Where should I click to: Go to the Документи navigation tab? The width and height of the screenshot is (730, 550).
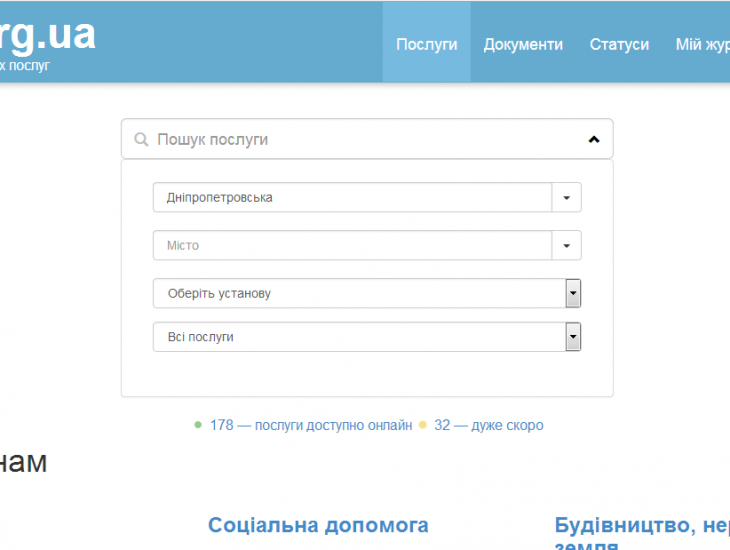523,44
